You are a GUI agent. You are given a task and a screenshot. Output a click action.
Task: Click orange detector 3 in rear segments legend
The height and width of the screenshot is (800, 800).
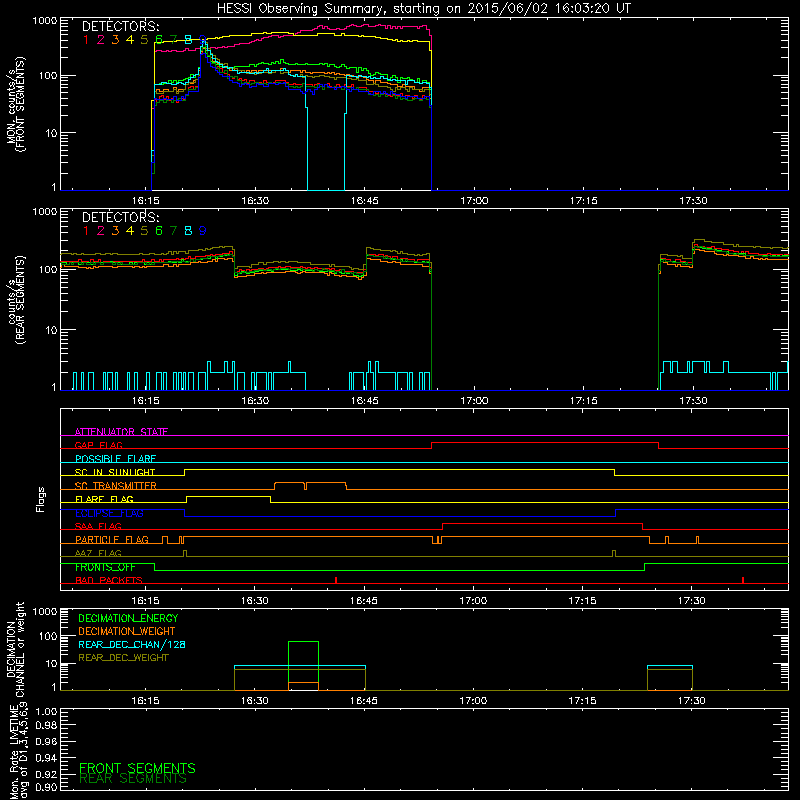click(115, 231)
